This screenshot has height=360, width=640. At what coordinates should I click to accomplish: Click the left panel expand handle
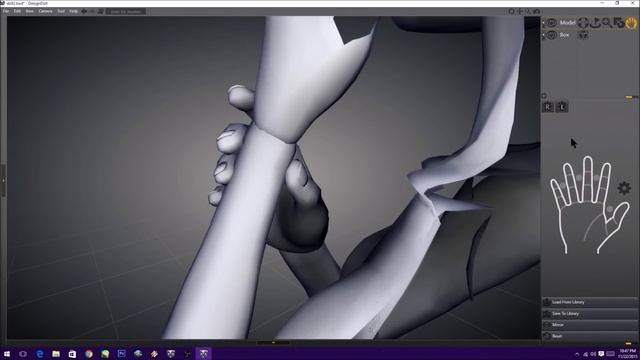point(3,180)
